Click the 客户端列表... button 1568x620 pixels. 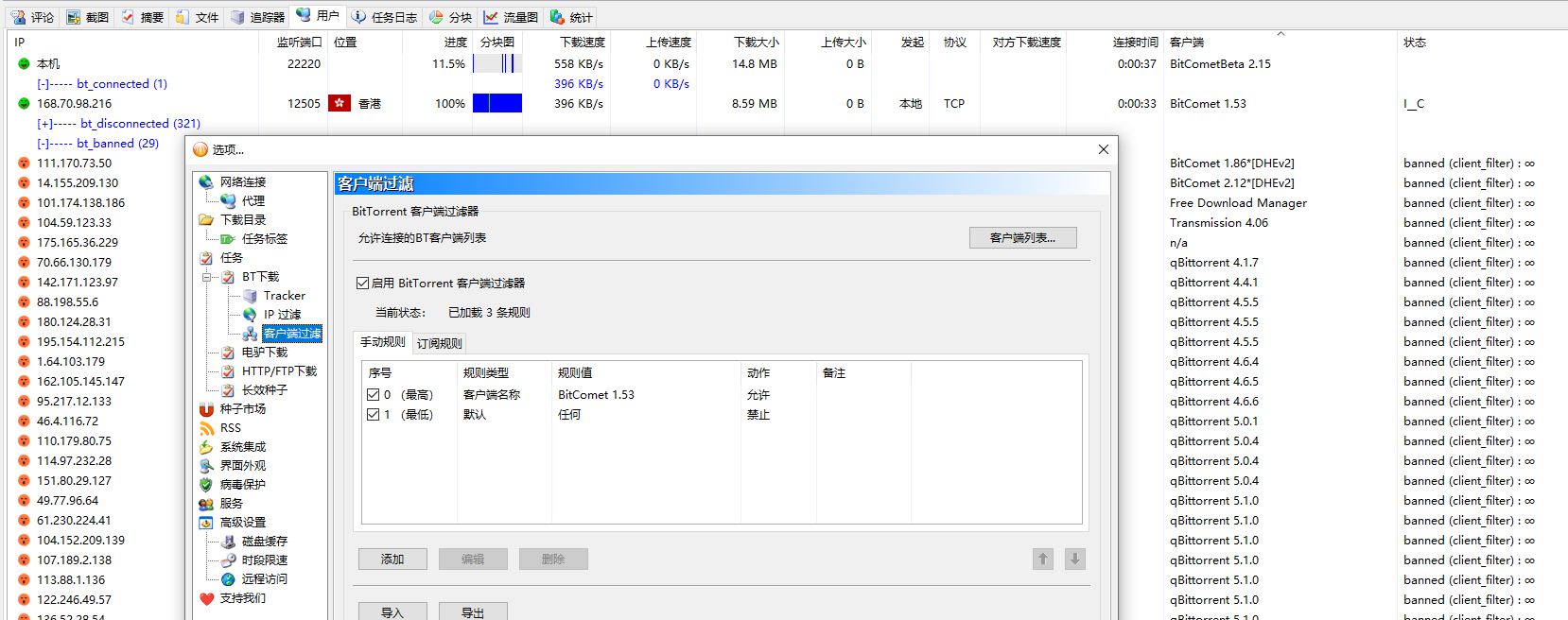pos(1022,238)
